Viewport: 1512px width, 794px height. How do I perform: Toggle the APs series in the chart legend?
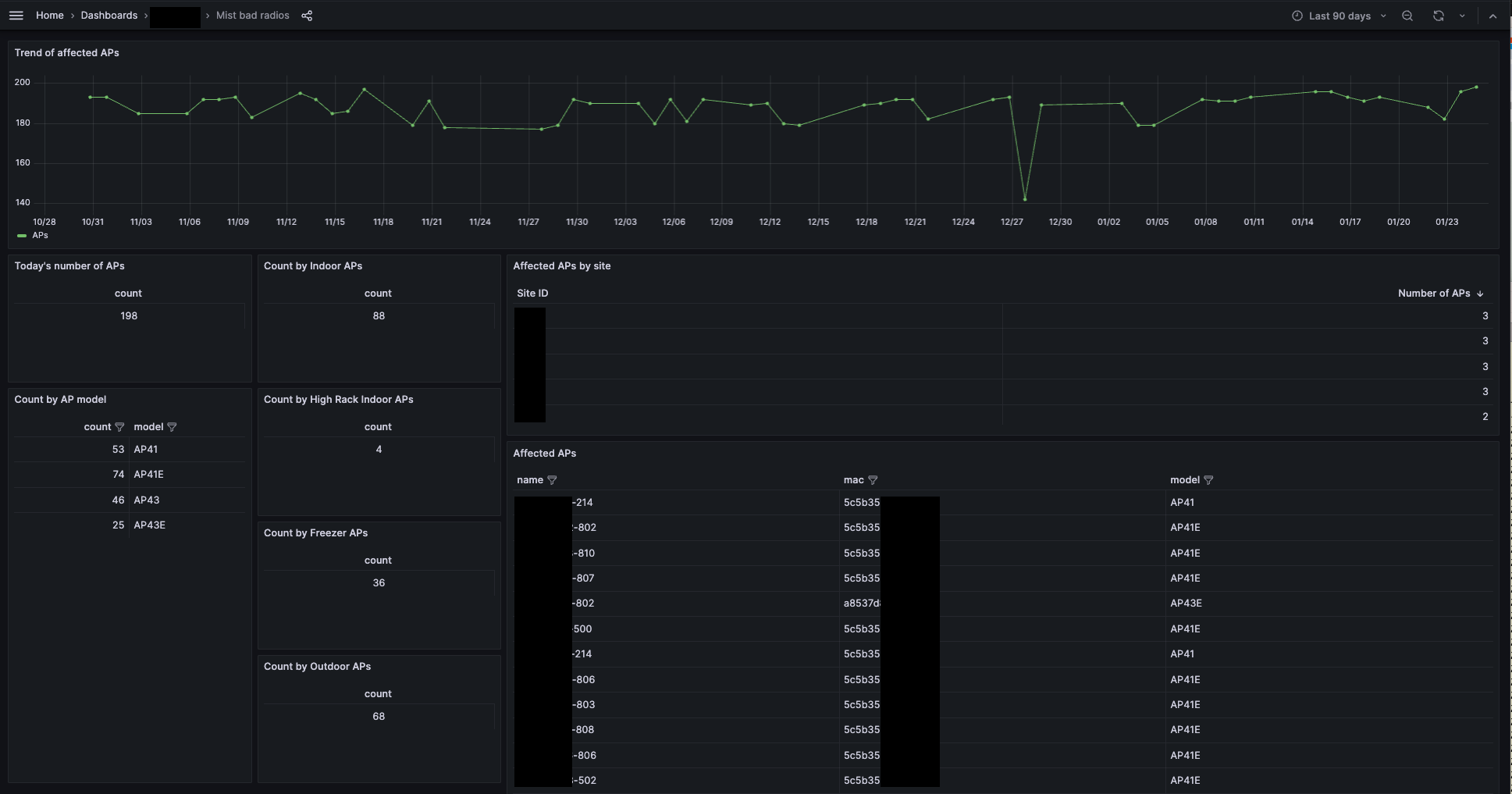39,235
